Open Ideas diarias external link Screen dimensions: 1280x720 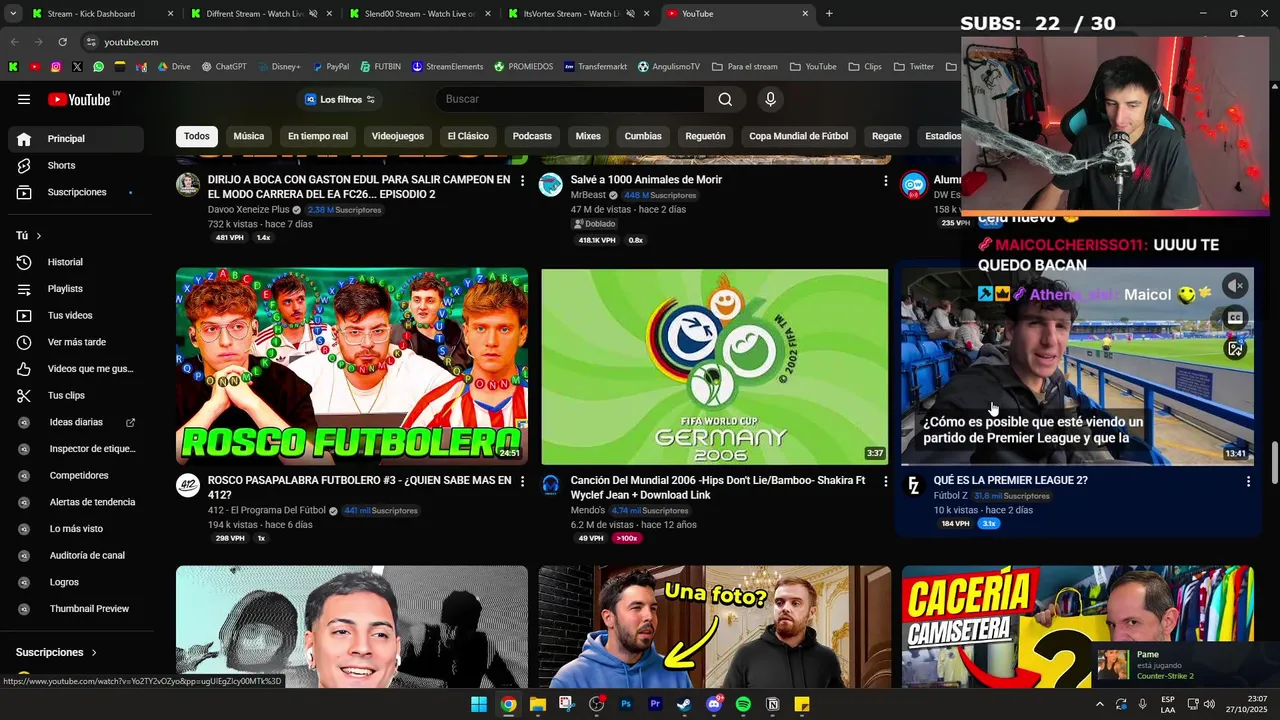pyautogui.click(x=75, y=422)
